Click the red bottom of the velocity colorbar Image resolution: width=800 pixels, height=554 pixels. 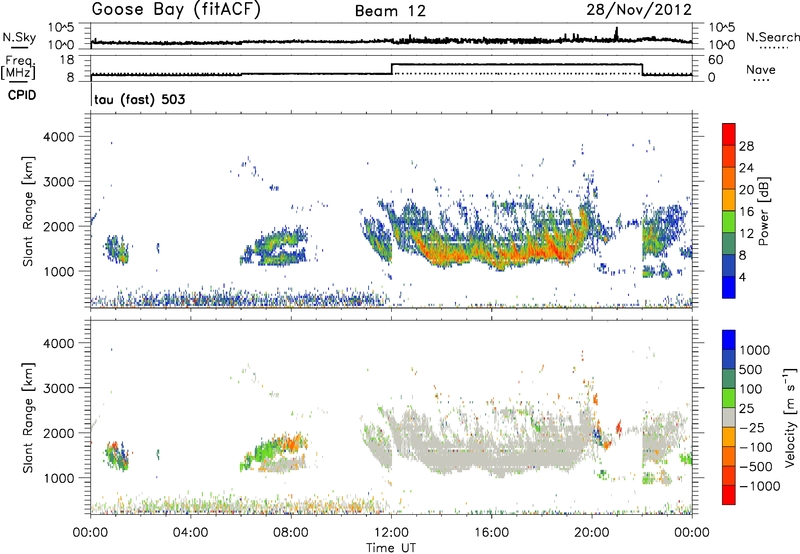tap(729, 495)
